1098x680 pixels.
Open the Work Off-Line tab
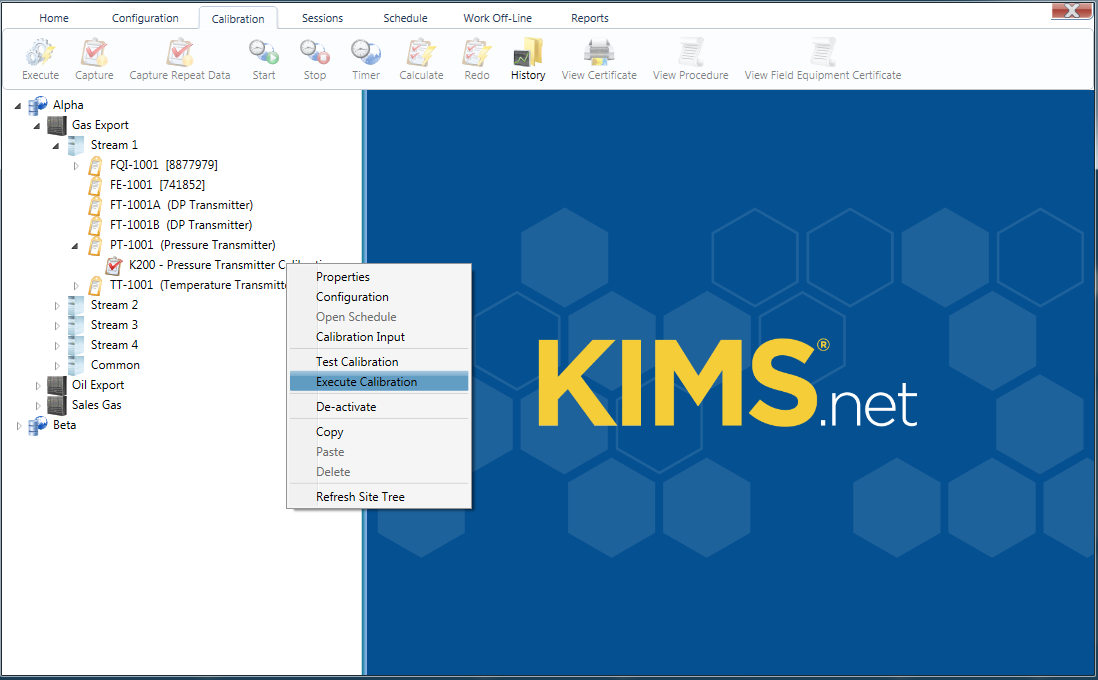497,18
